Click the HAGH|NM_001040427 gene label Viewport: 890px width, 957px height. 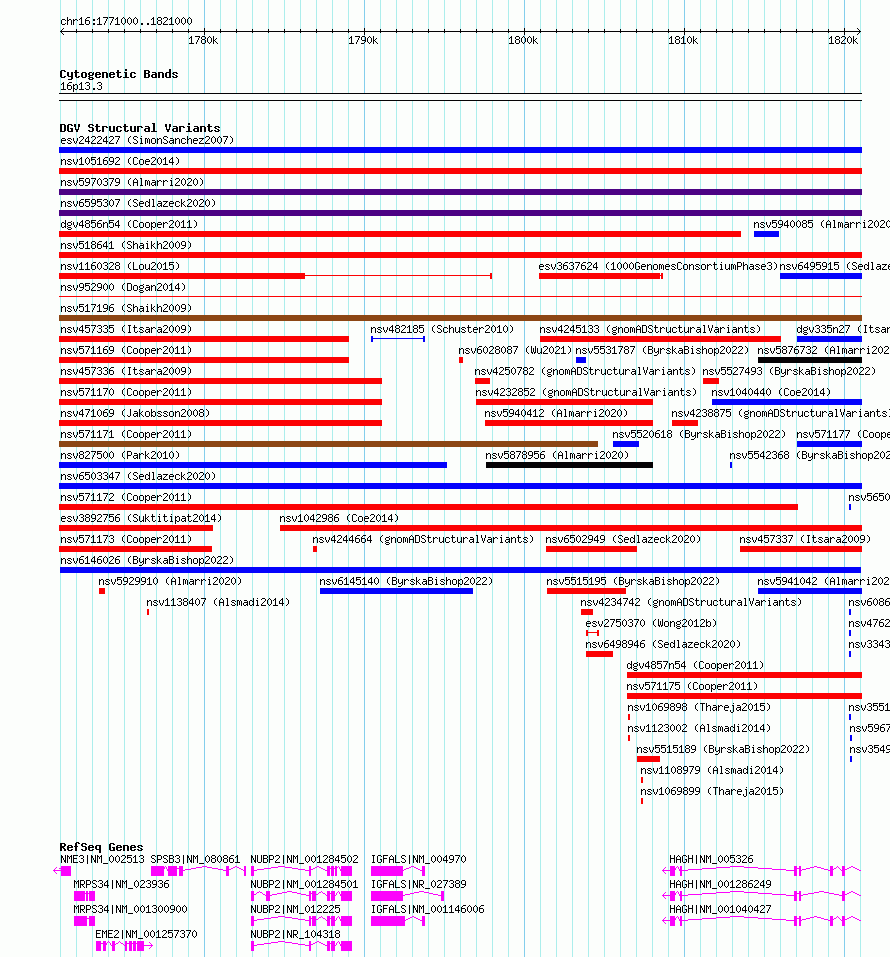pos(720,909)
